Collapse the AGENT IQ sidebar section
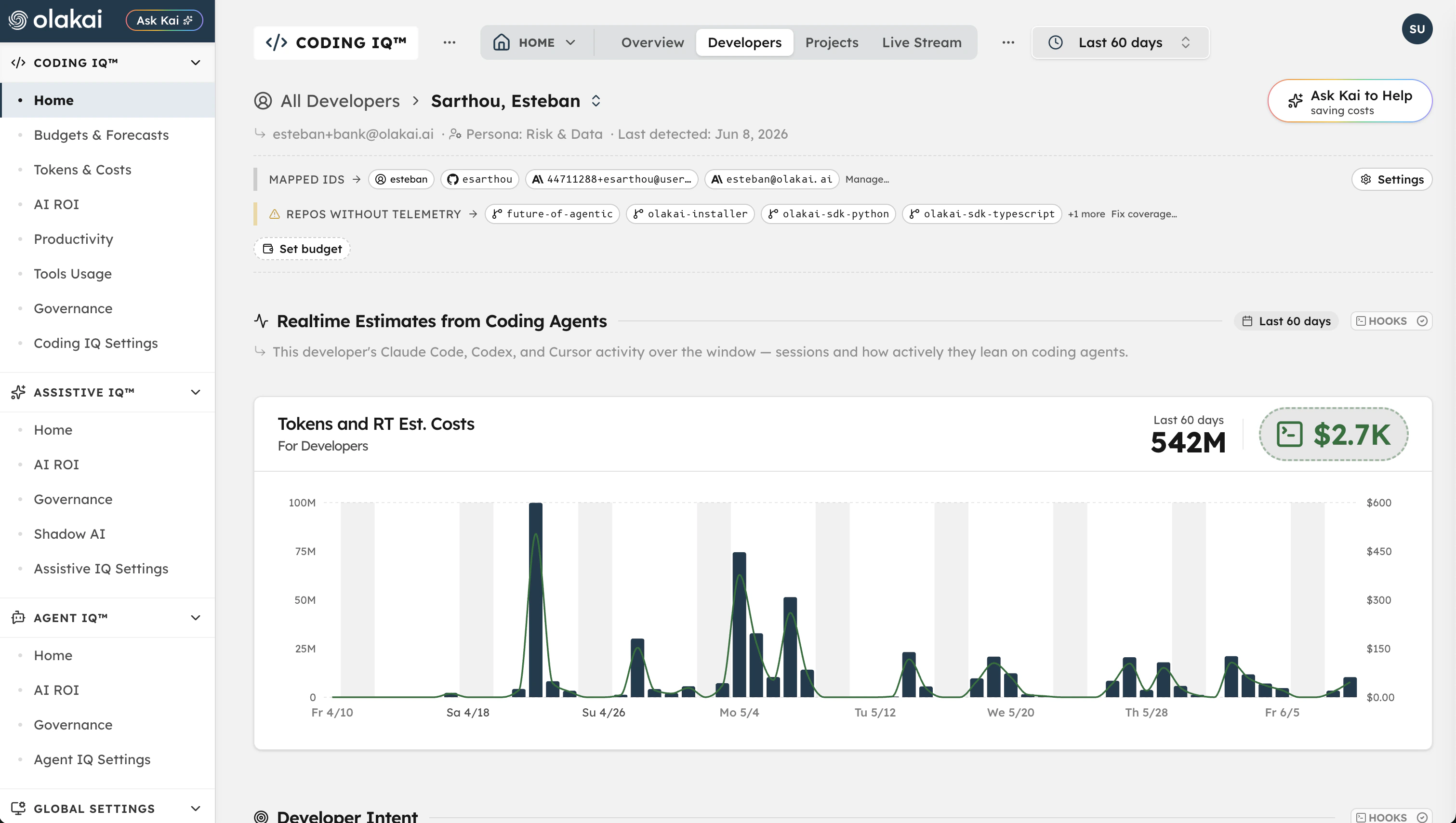 pos(196,618)
